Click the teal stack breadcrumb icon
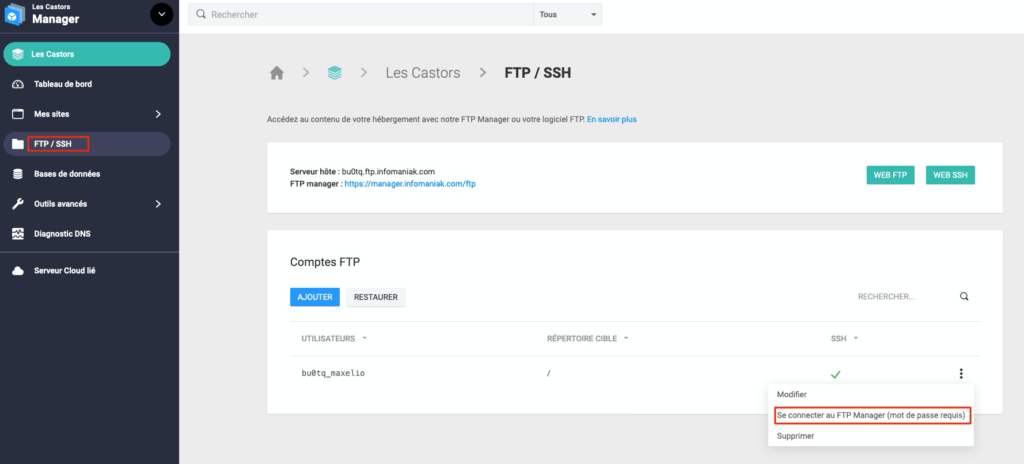Image resolution: width=1024 pixels, height=464 pixels. point(334,73)
